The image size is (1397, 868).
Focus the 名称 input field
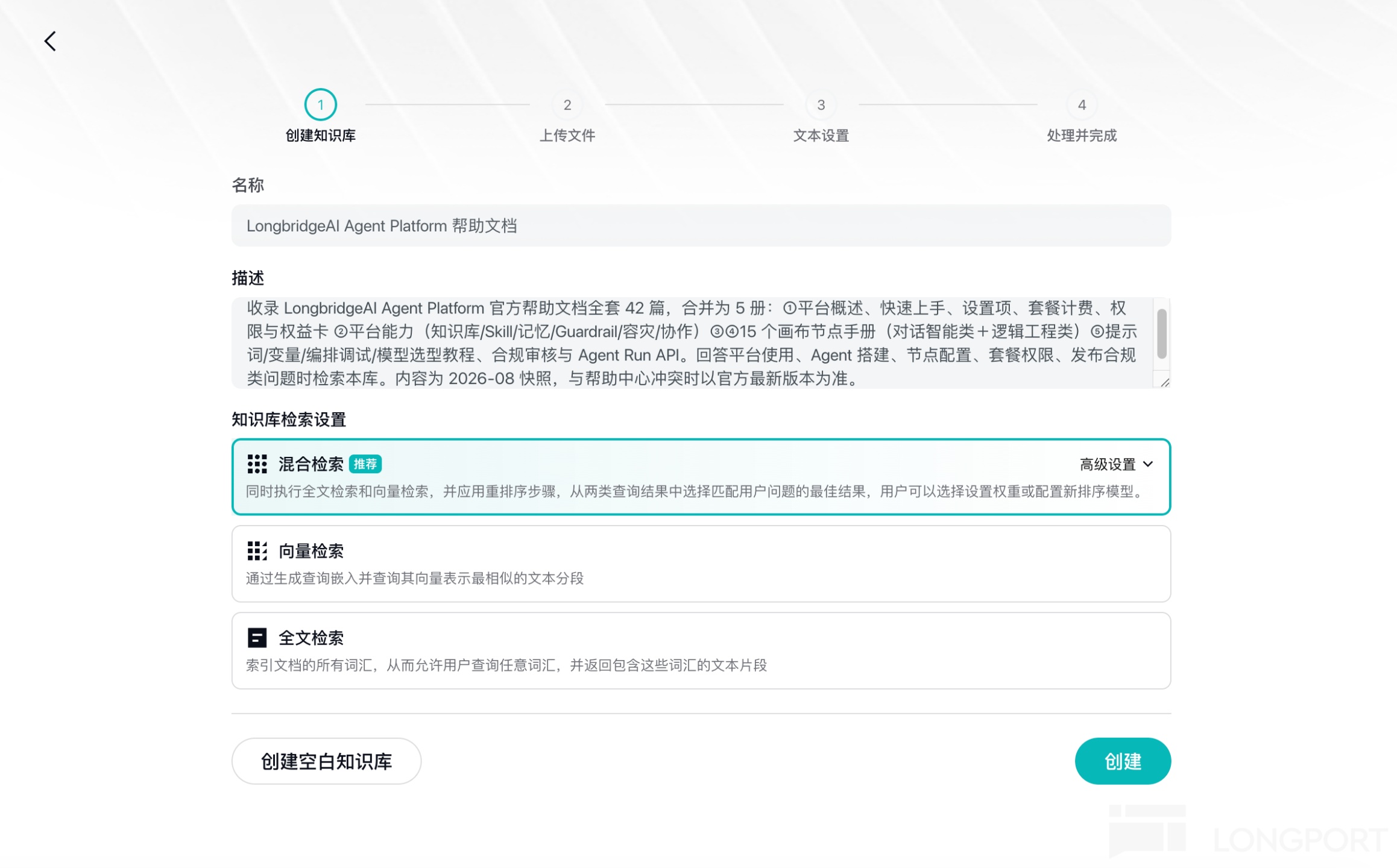pos(701,225)
